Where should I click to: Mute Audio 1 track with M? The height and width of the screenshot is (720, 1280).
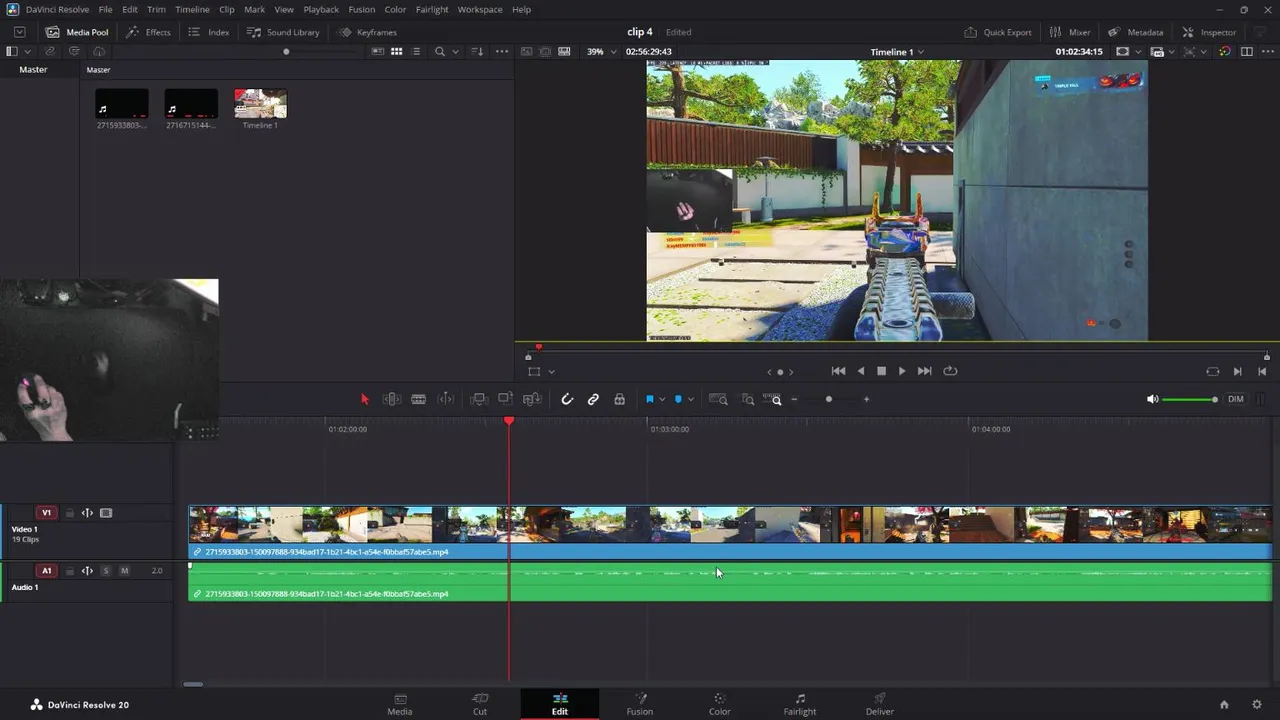click(124, 571)
